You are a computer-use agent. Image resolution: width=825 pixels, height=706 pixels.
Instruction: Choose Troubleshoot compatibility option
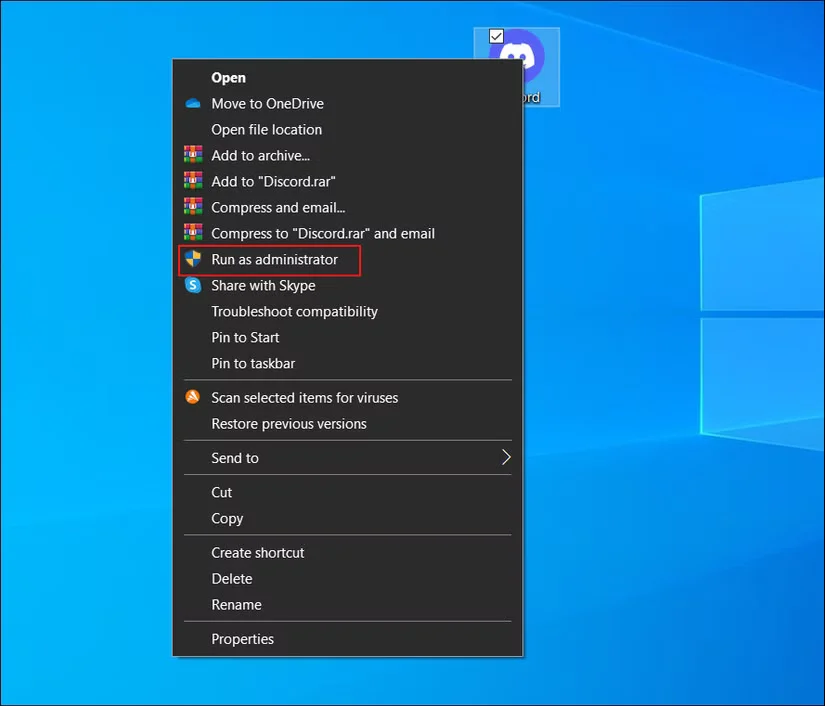point(294,312)
